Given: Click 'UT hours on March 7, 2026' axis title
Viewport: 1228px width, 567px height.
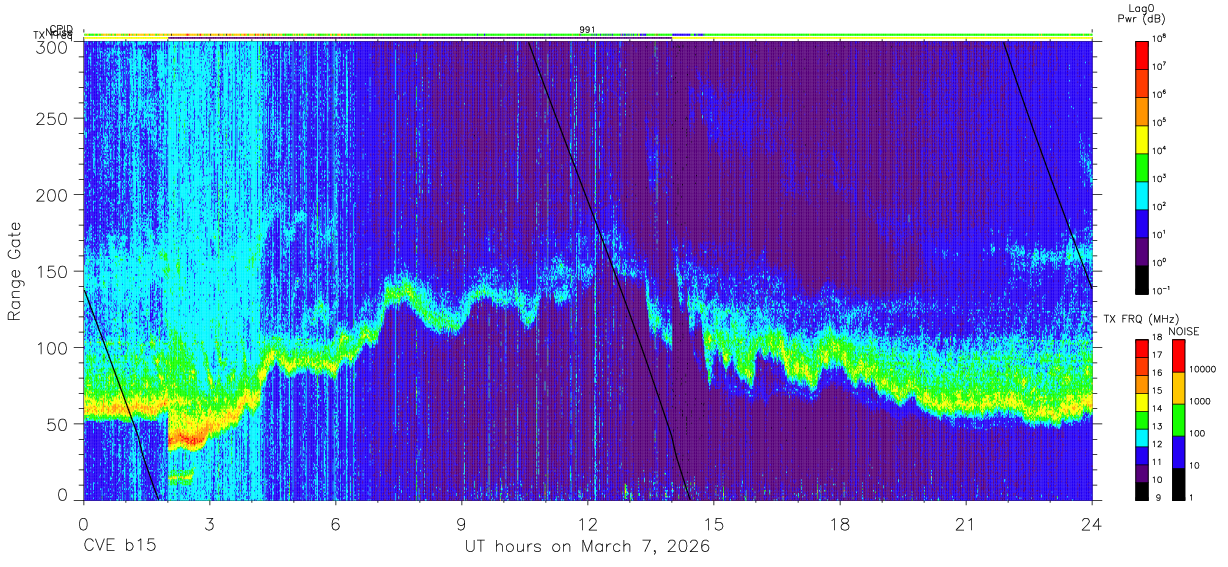Looking at the screenshot, I should [587, 547].
